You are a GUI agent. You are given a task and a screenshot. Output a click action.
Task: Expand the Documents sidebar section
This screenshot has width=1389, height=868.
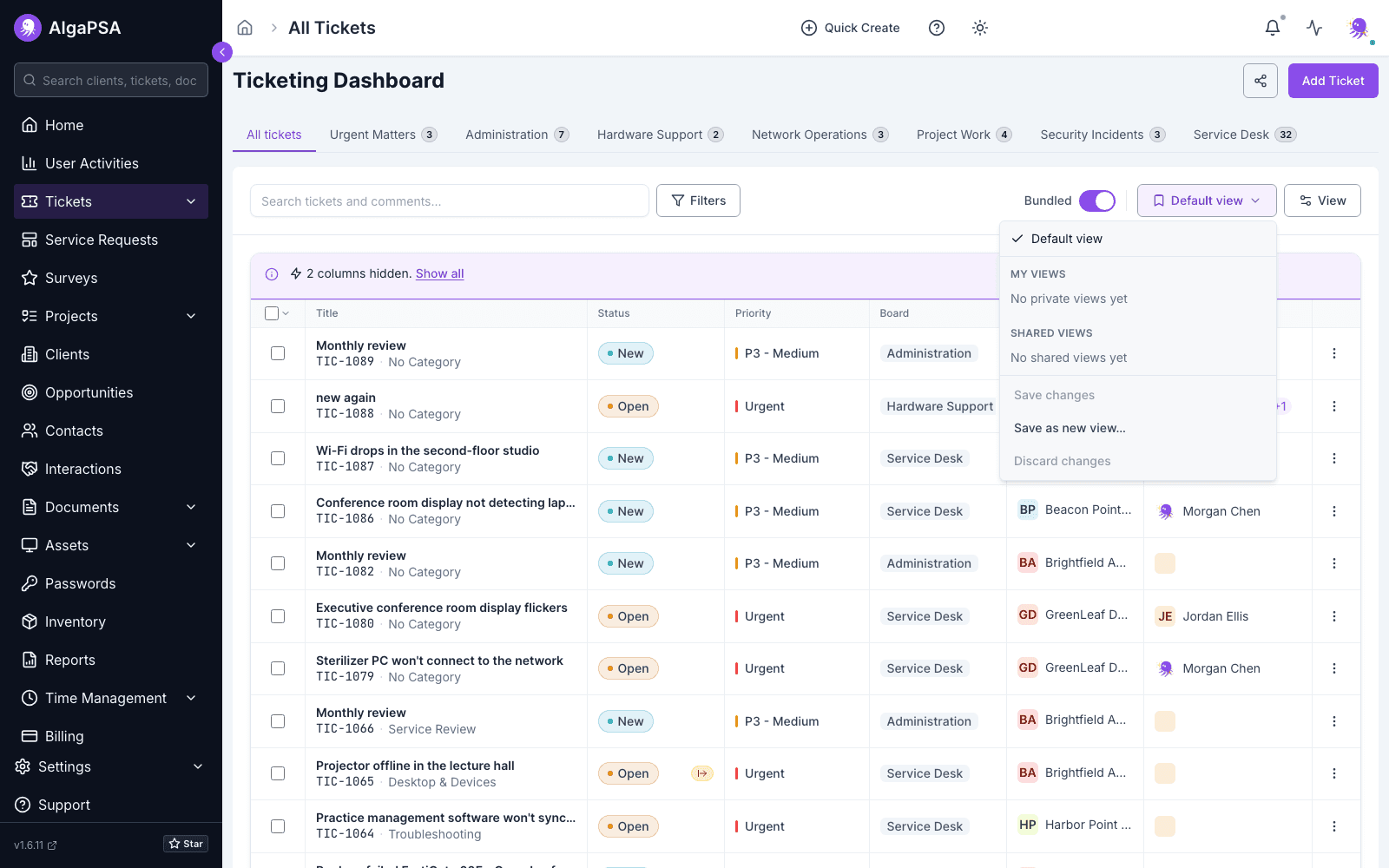191,507
